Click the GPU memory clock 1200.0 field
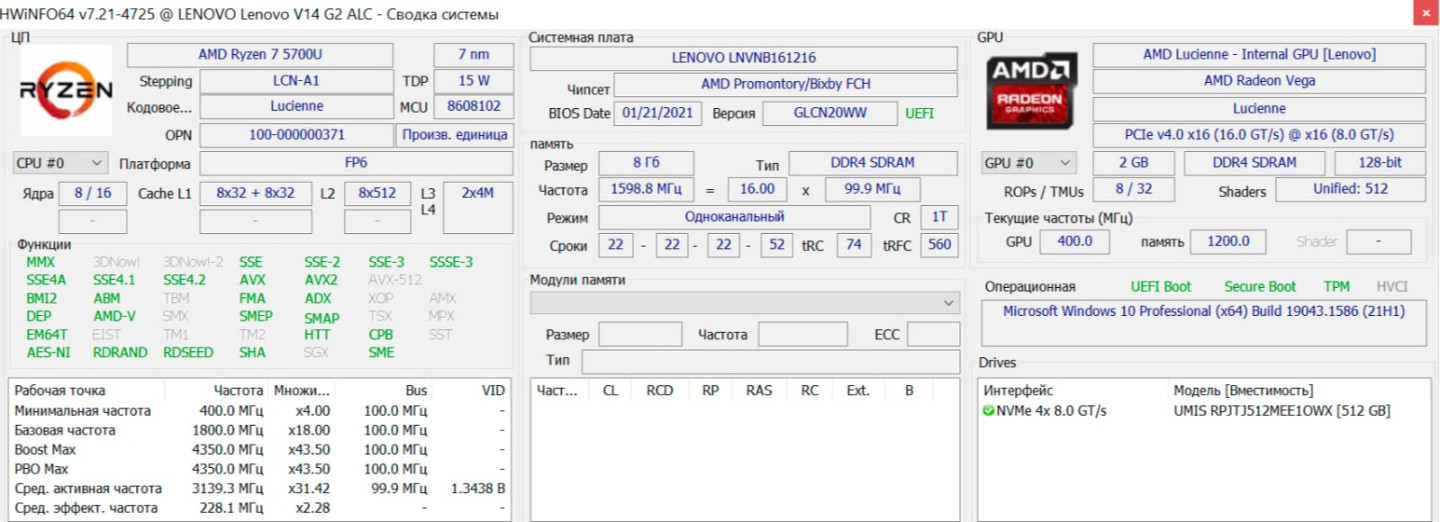Viewport: 1440px width, 522px height. [x=1228, y=241]
